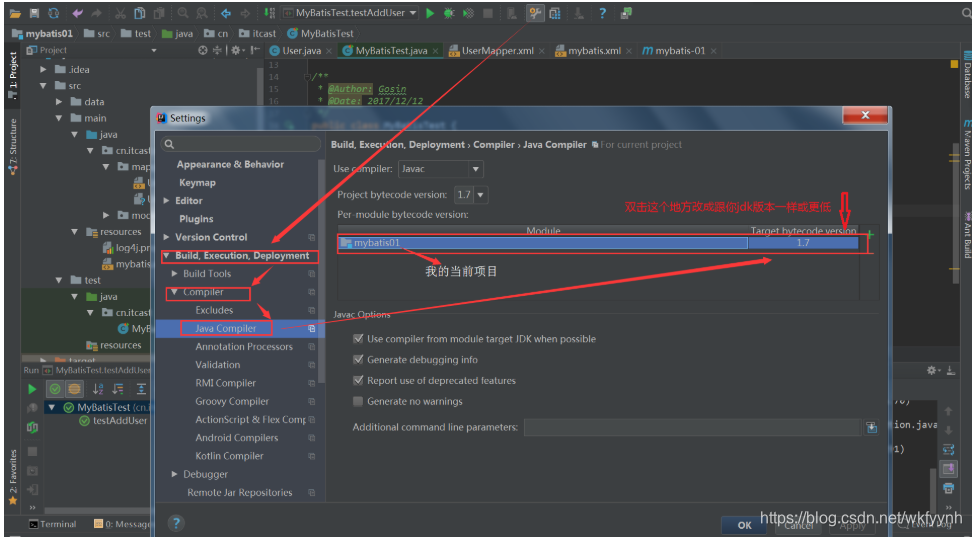Open Project Structure toolbar icon
The height and width of the screenshot is (537, 972).
[x=555, y=13]
